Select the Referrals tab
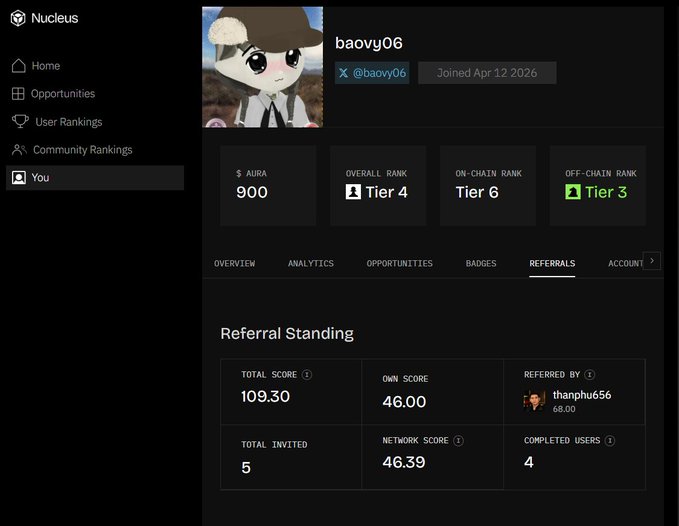 pos(552,263)
